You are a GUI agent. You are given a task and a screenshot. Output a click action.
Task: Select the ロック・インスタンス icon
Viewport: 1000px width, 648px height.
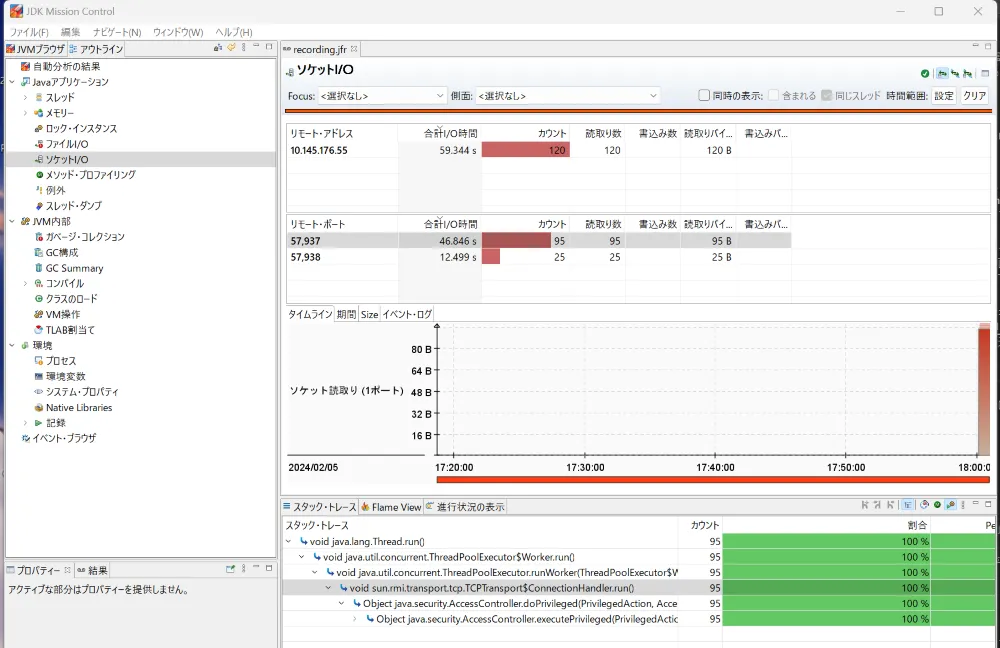coord(39,128)
